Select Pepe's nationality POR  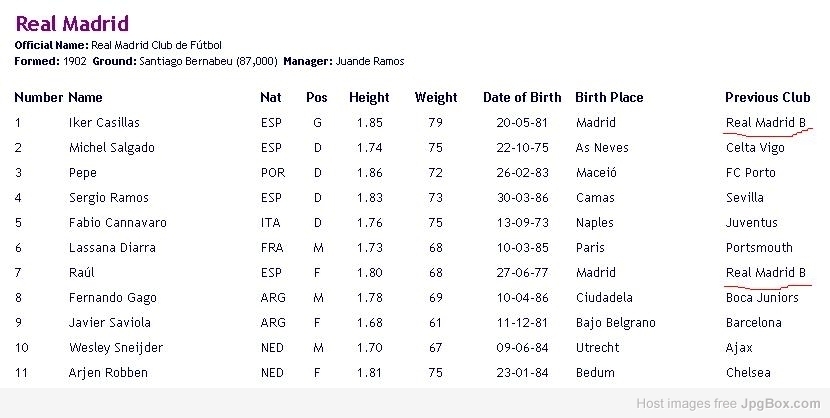click(x=273, y=173)
